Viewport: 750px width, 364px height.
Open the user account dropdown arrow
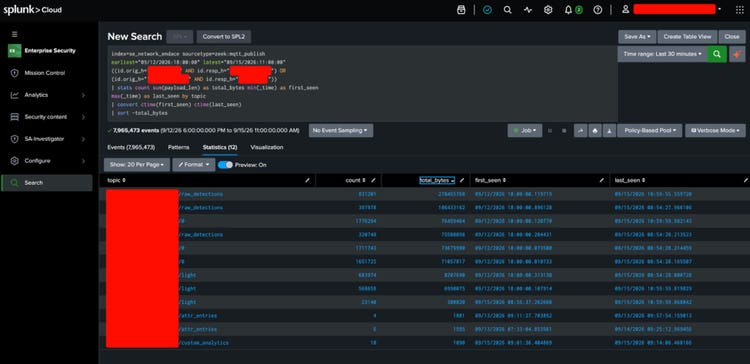tap(720, 10)
